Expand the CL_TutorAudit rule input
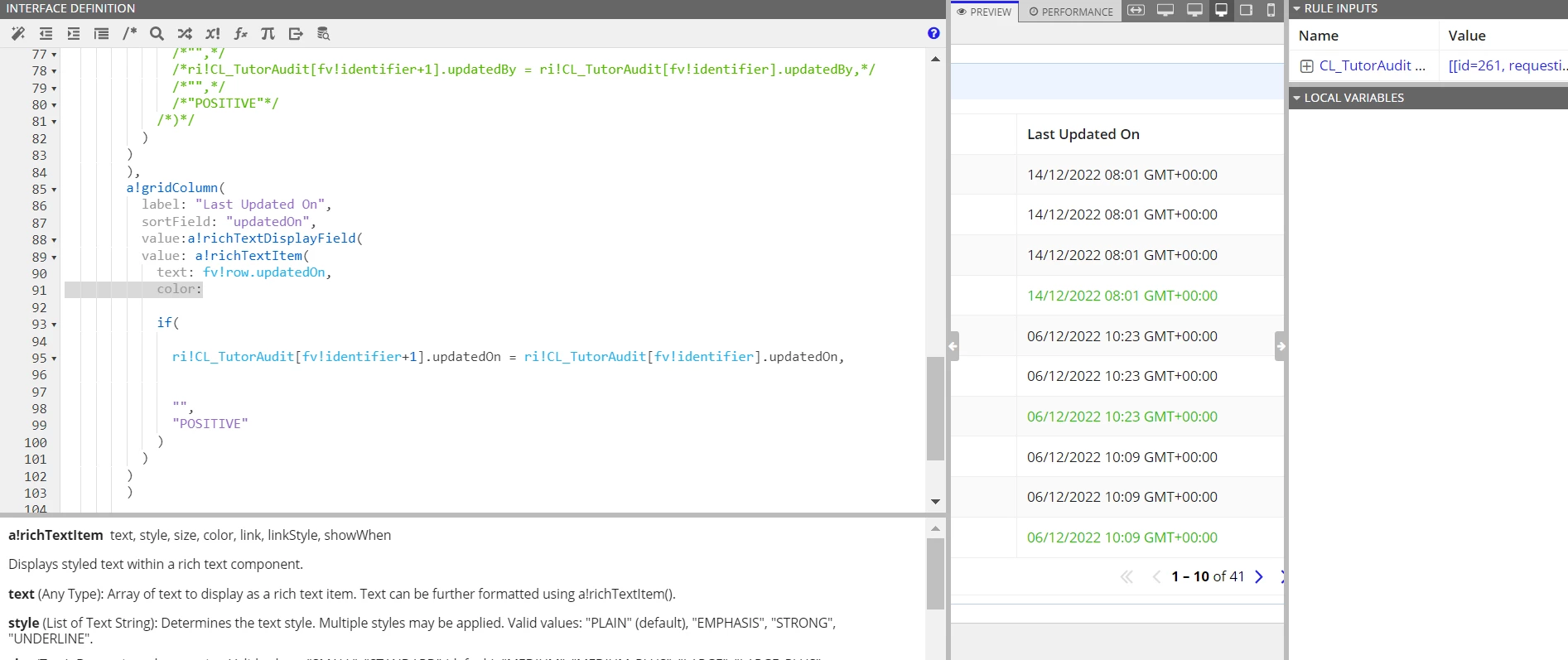Image resolution: width=1568 pixels, height=660 pixels. coord(1306,66)
